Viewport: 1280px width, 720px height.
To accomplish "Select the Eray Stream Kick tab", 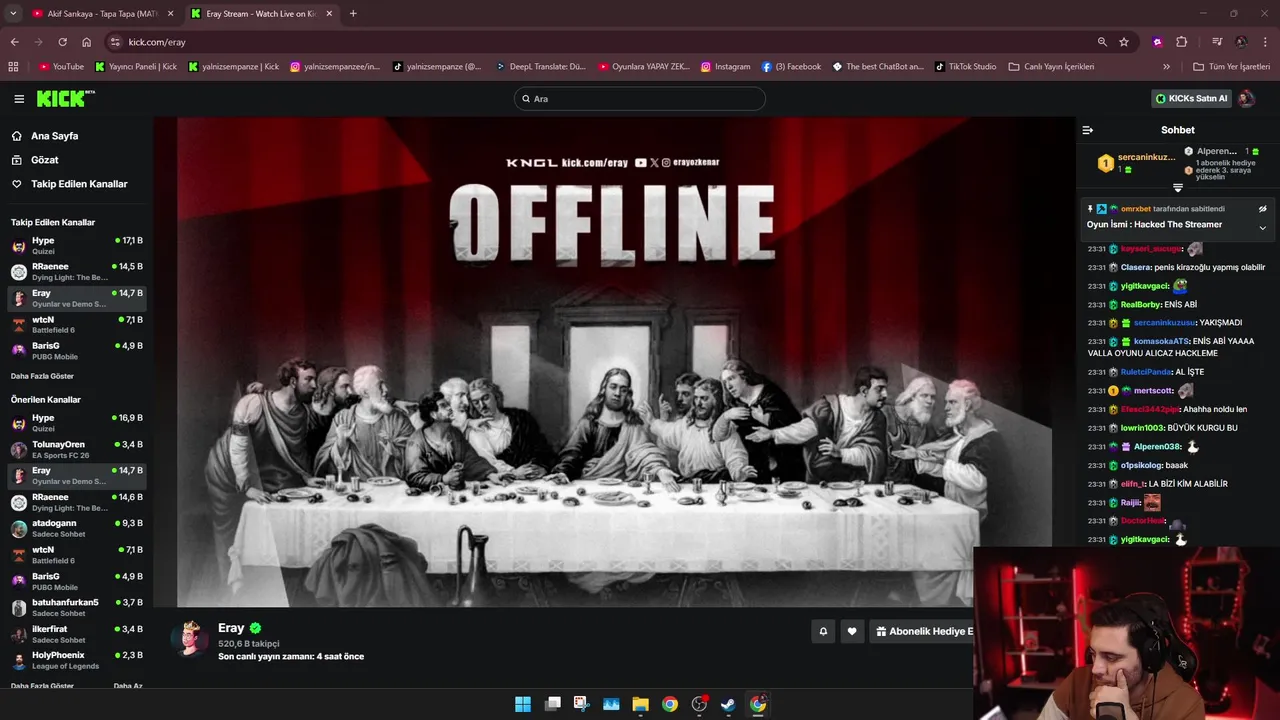I will click(x=260, y=14).
